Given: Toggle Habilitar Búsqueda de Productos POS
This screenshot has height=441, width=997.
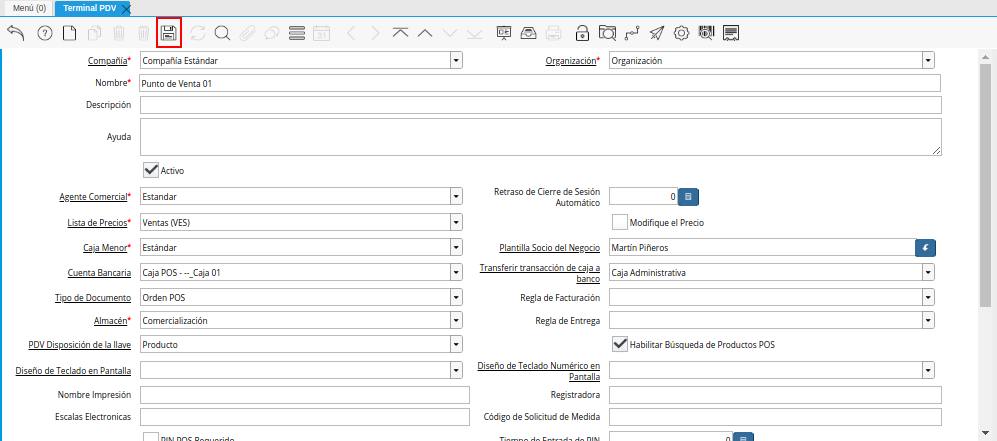Looking at the screenshot, I should [x=619, y=344].
